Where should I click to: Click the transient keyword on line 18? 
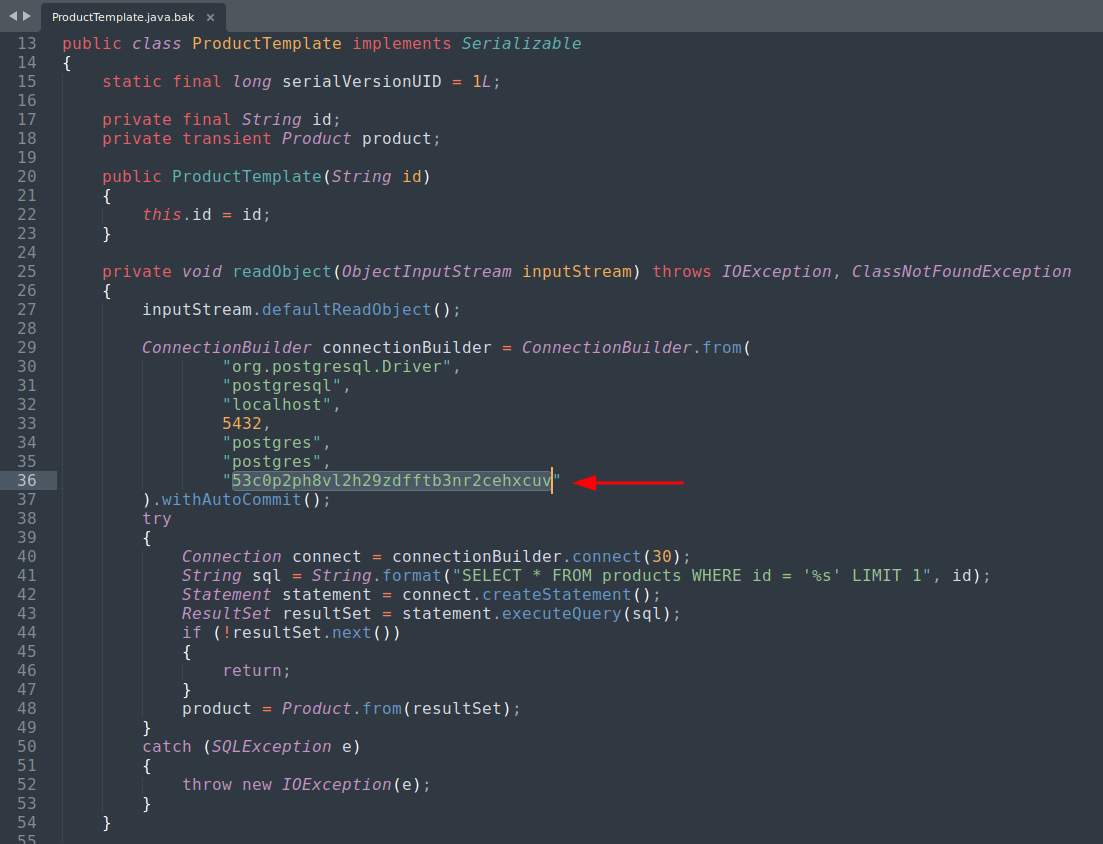pos(227,139)
